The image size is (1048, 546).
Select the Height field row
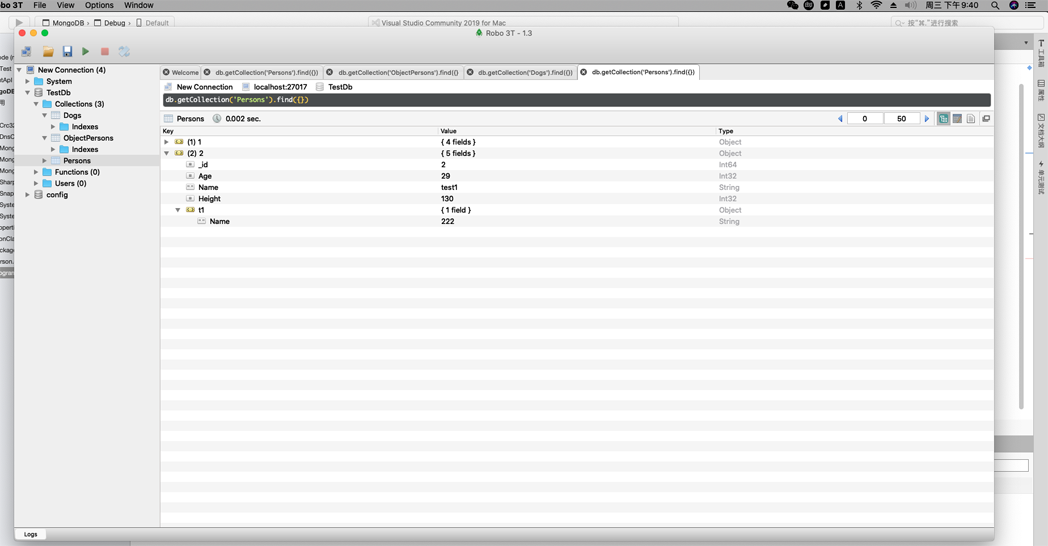click(x=577, y=198)
